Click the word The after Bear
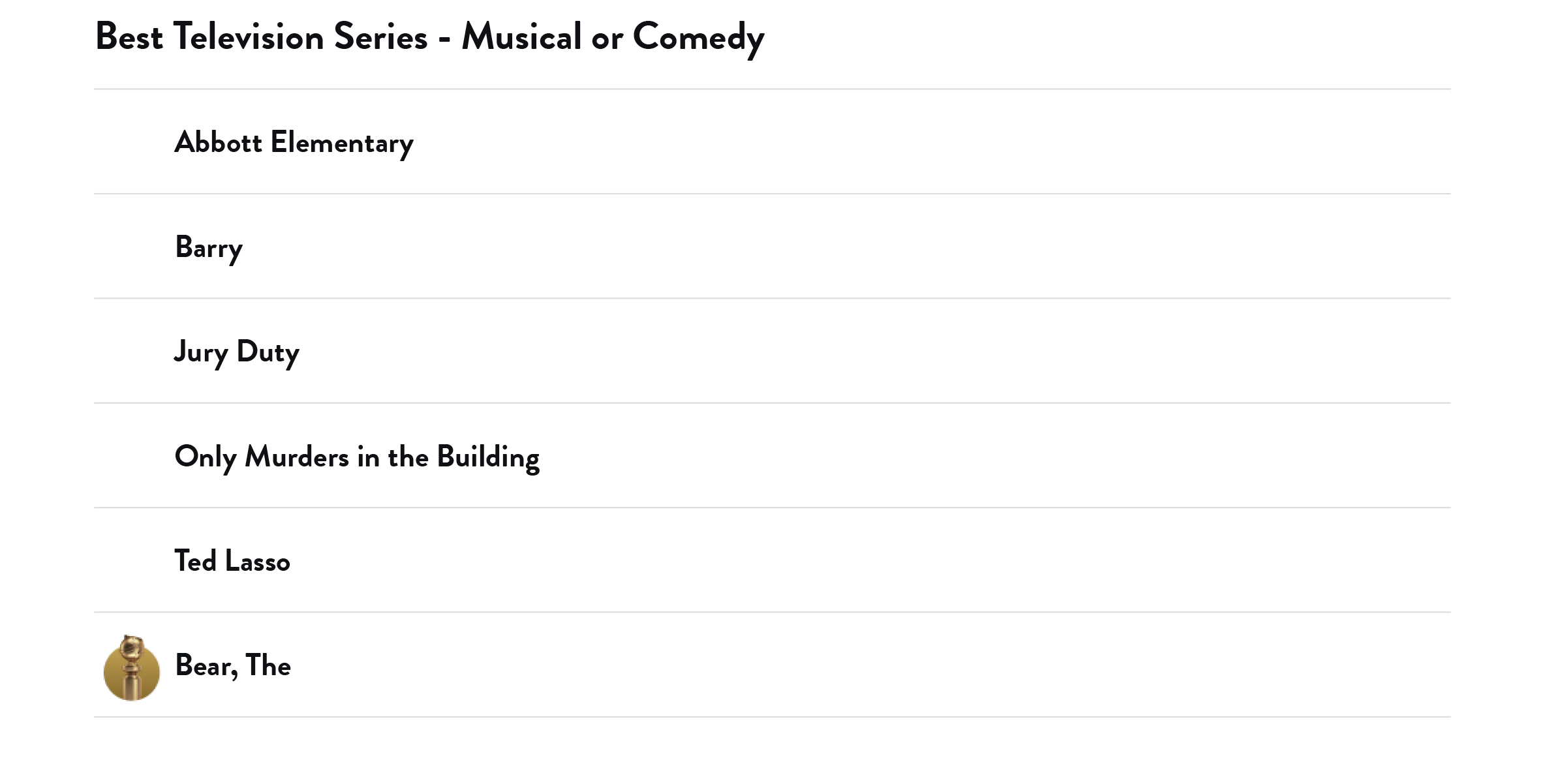 [x=268, y=665]
